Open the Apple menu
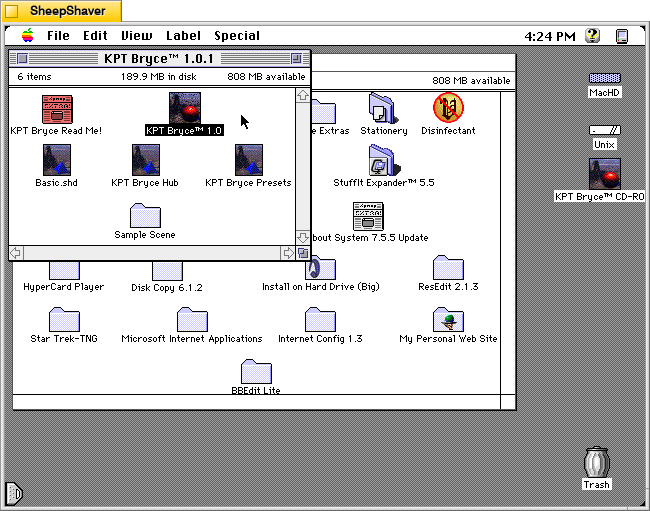This screenshot has height=511, width=650. point(28,36)
